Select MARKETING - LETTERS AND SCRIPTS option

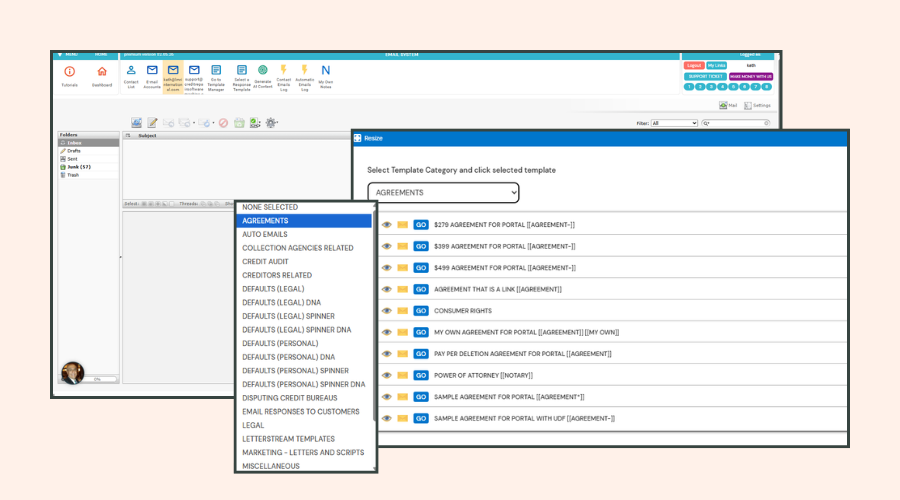point(304,452)
